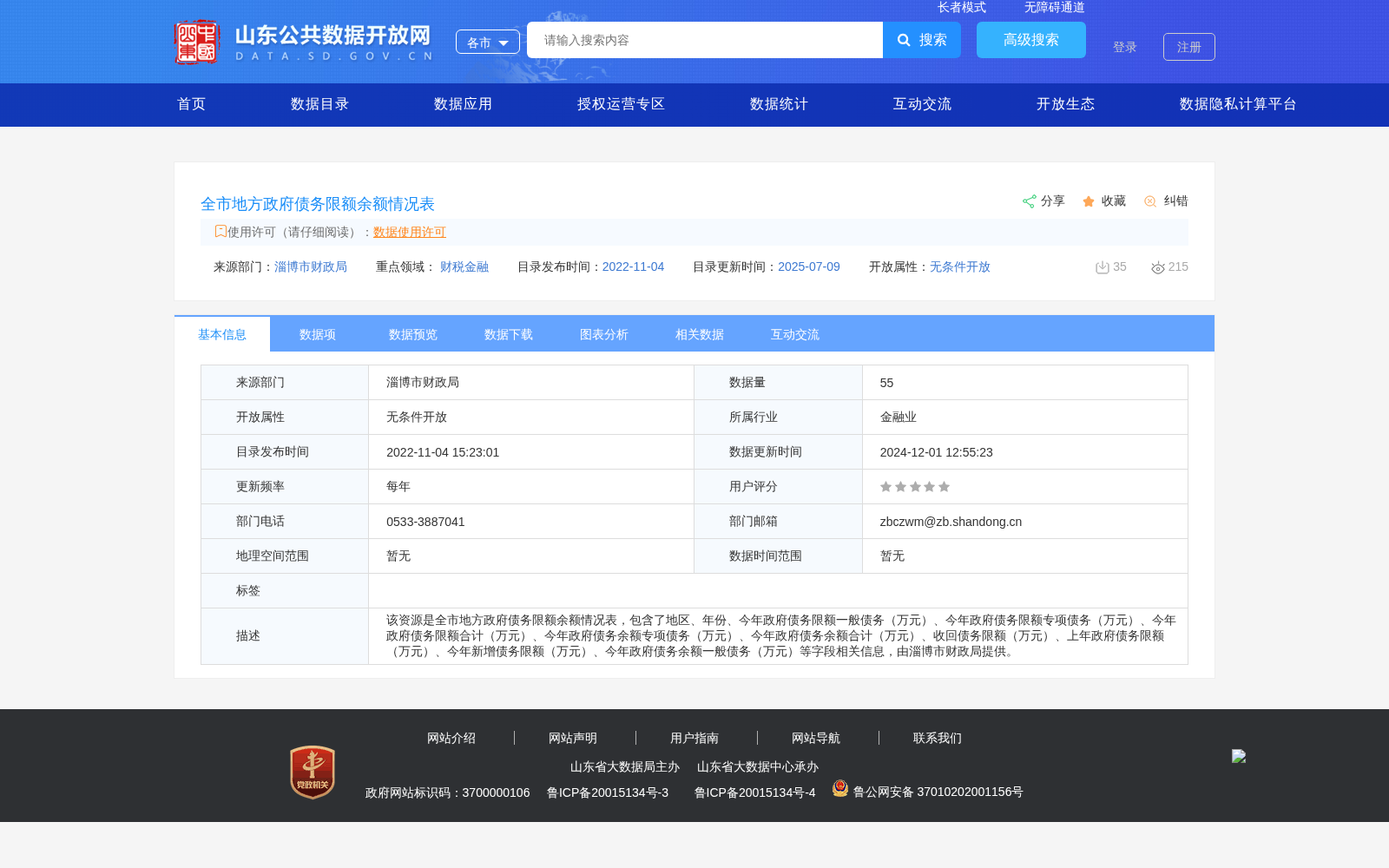
Task: Click department phone 0533-3887041
Action: pos(425,522)
